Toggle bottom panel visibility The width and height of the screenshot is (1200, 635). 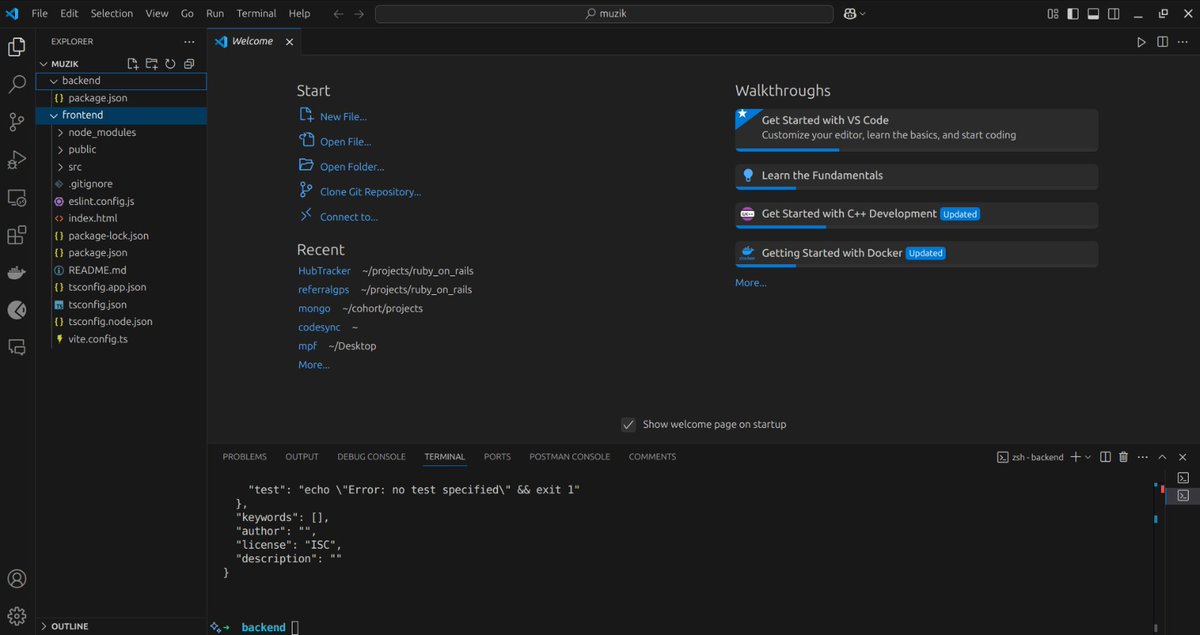tap(1093, 14)
